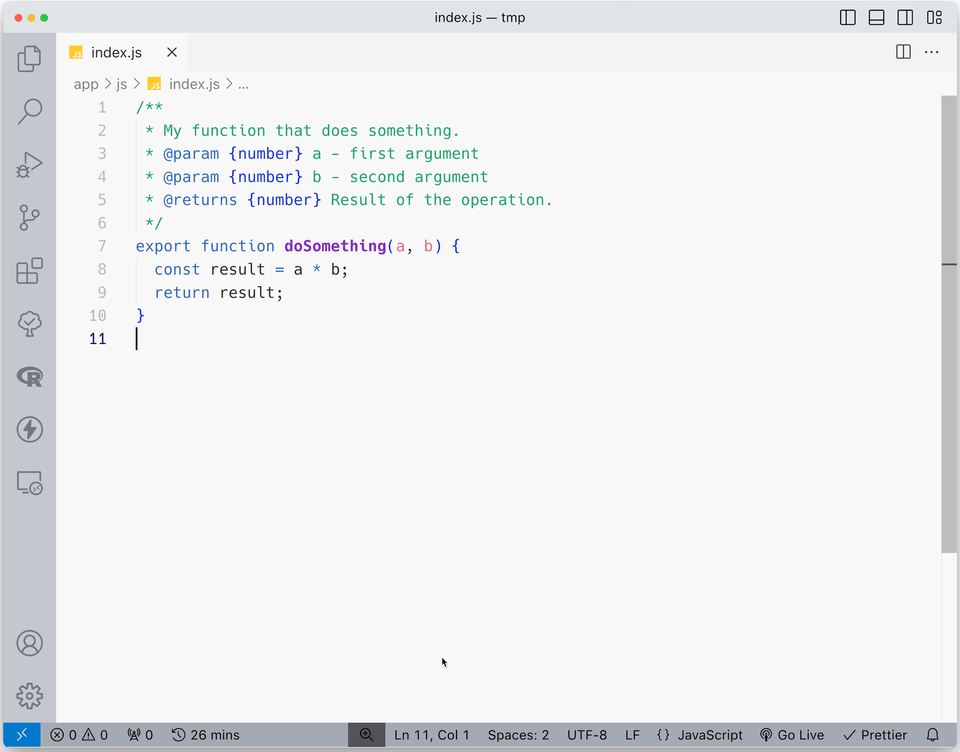Screen dimensions: 960x752
Task: Select the UTF-8 encoding item
Action: pos(587,735)
